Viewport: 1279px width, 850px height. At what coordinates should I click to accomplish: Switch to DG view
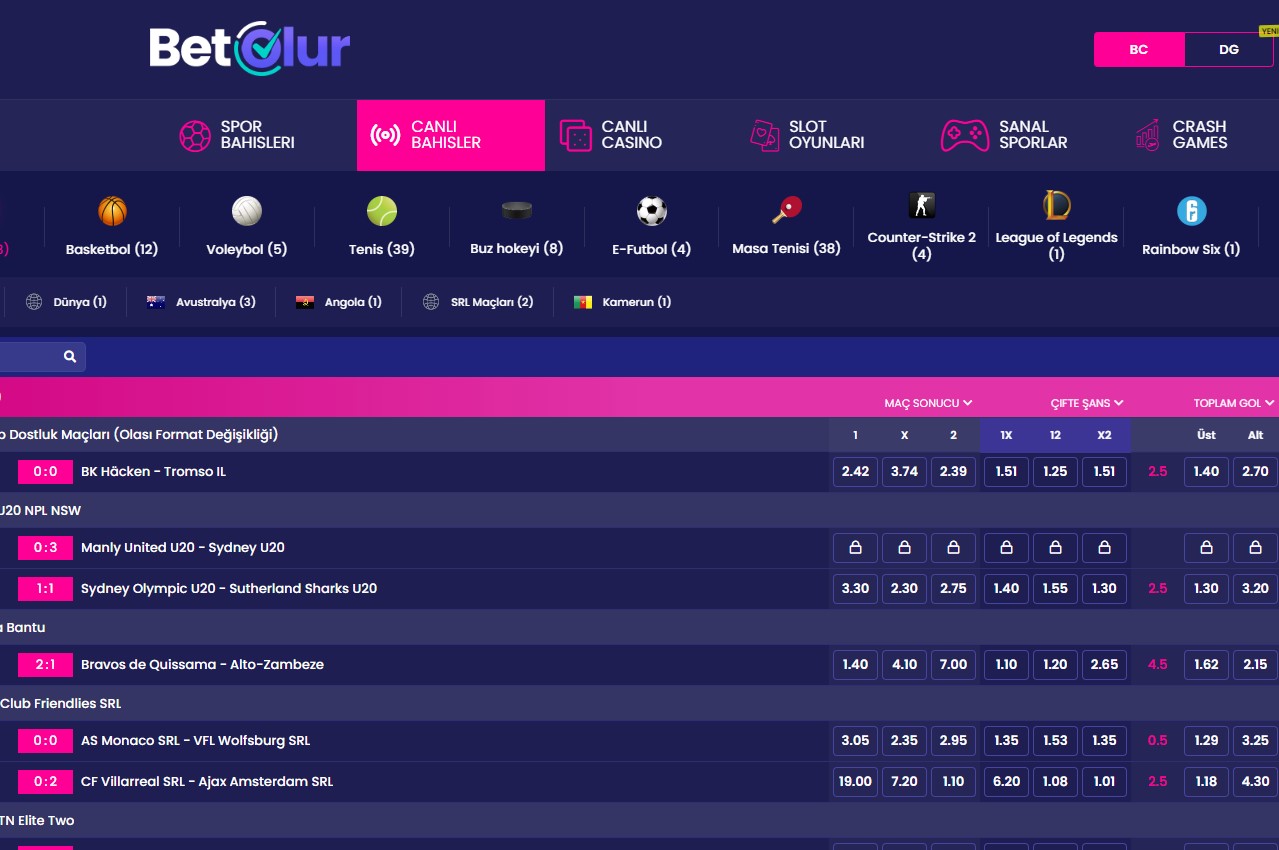tap(1229, 50)
